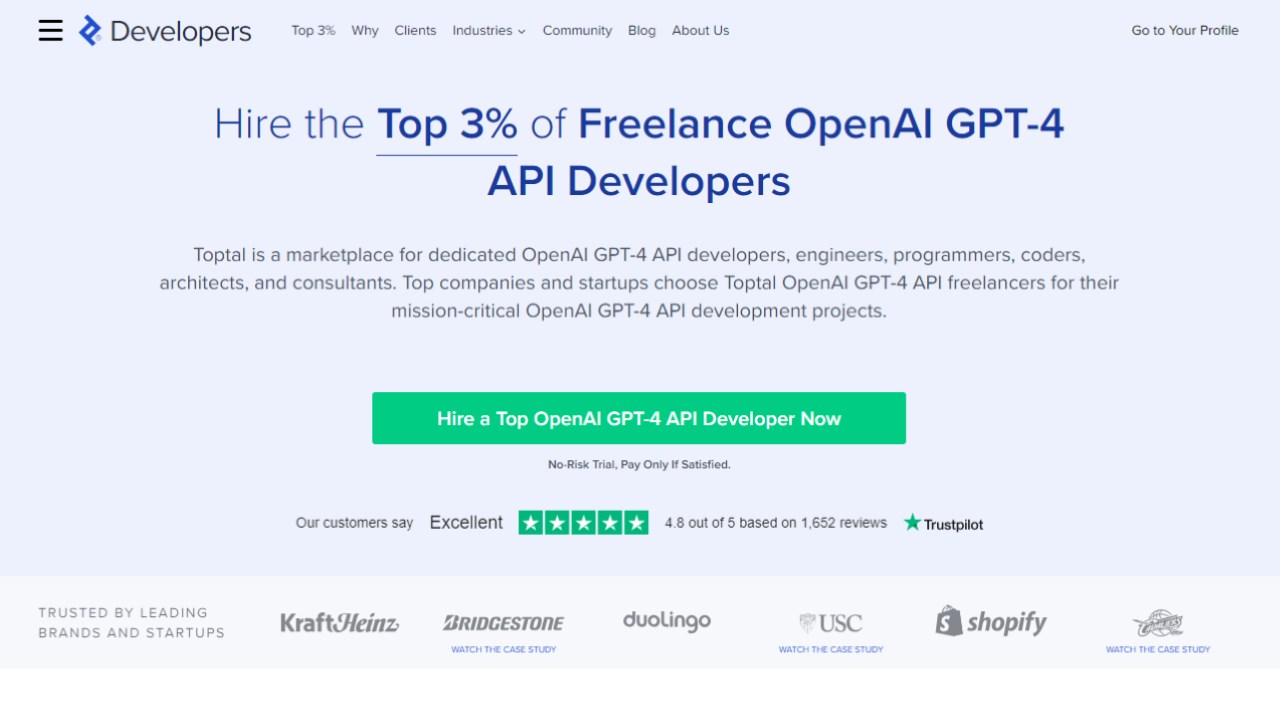1280x720 pixels.
Task: Click the Trustpilot five-star rating
Action: (x=583, y=523)
